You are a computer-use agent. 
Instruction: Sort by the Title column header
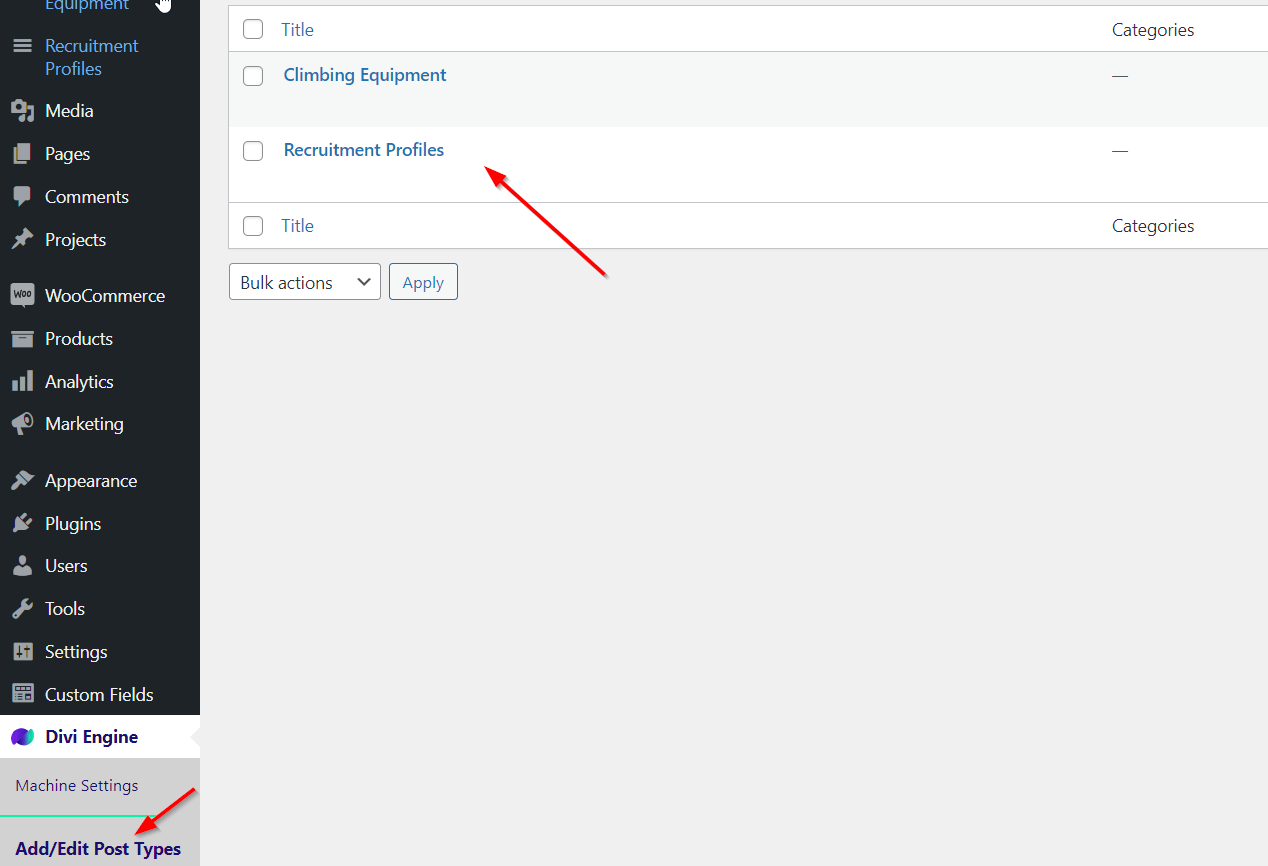(297, 30)
